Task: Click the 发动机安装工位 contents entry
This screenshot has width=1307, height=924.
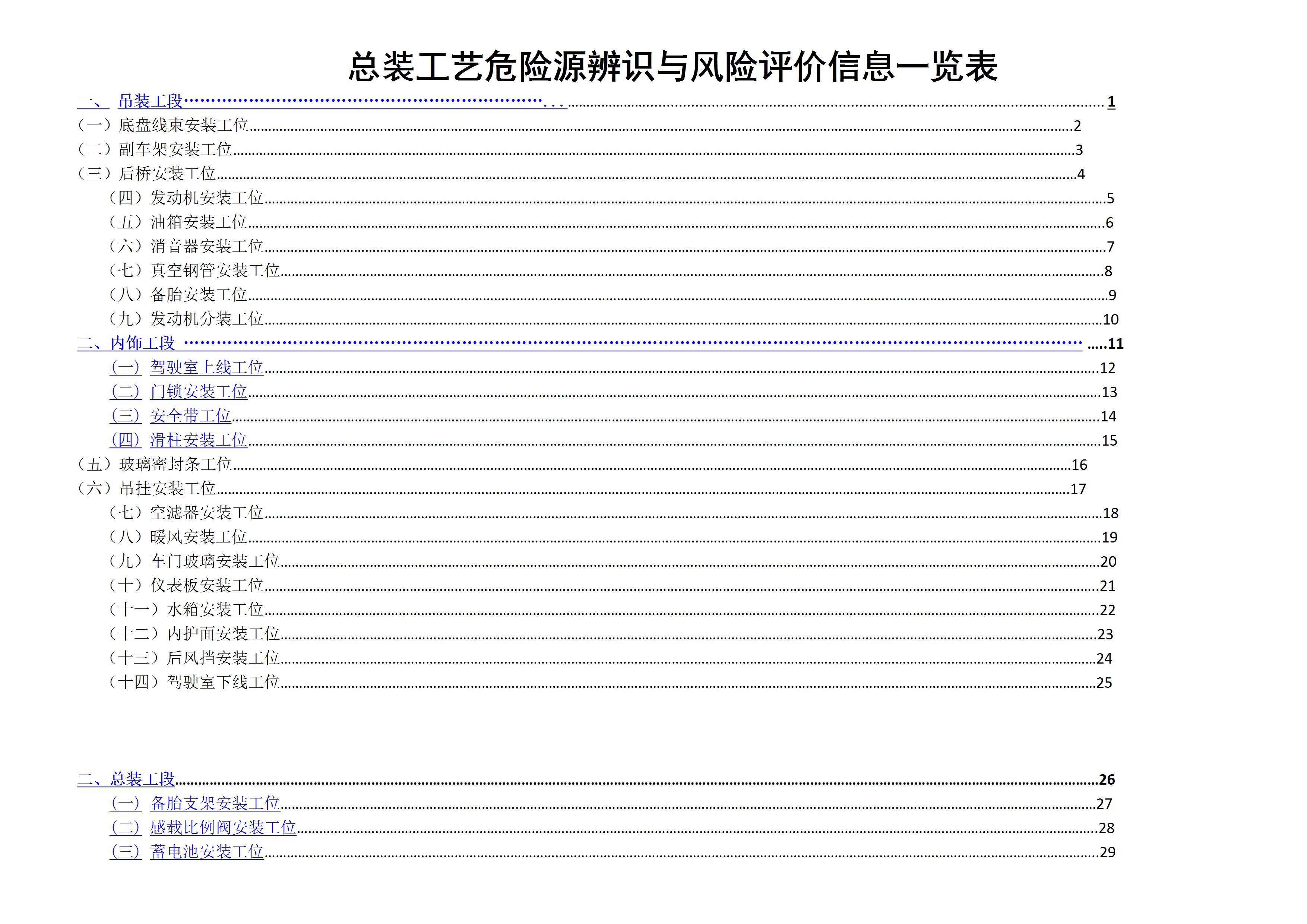Action: [207, 198]
